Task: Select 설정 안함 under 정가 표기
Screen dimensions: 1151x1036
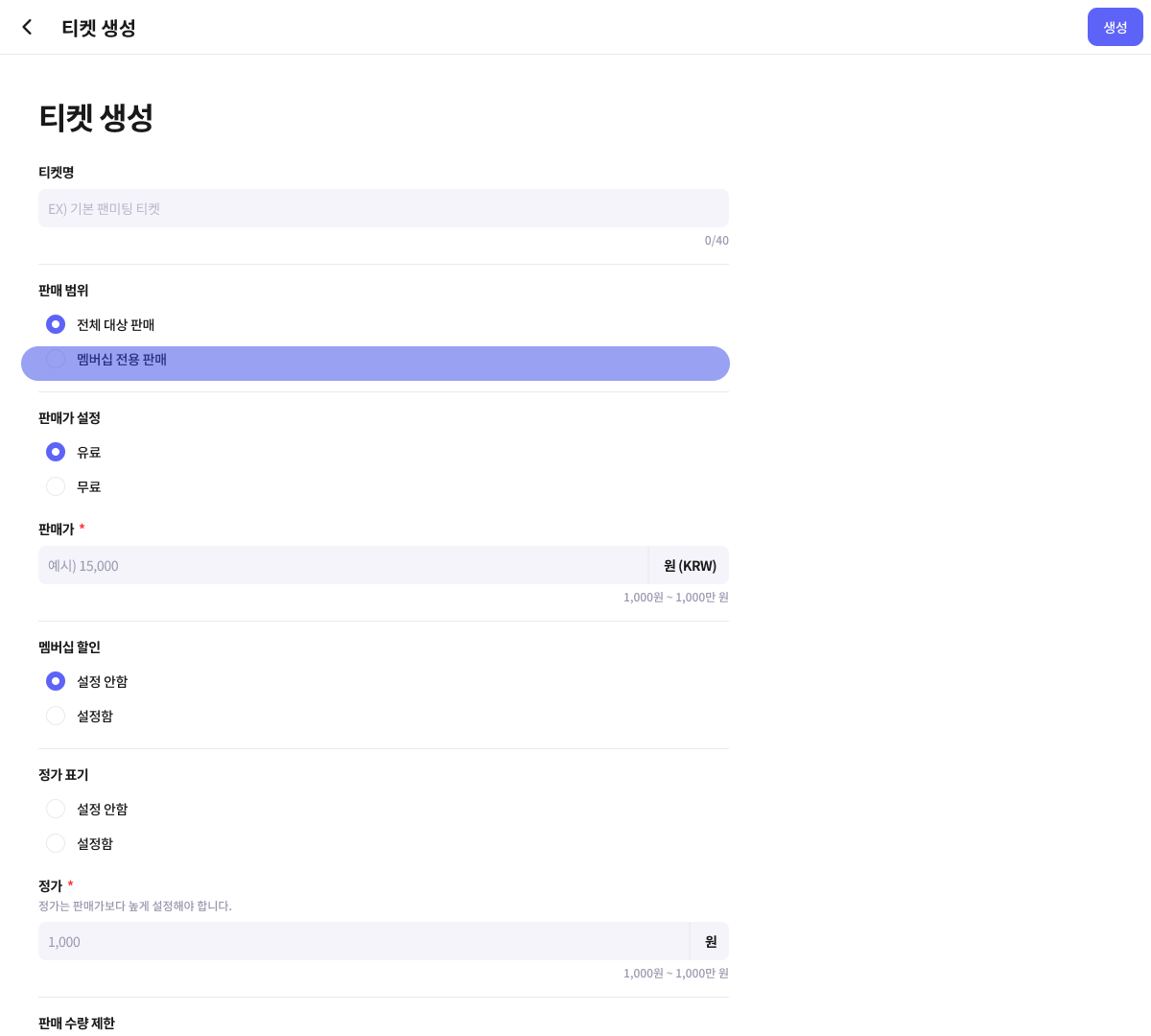Action: (x=56, y=809)
